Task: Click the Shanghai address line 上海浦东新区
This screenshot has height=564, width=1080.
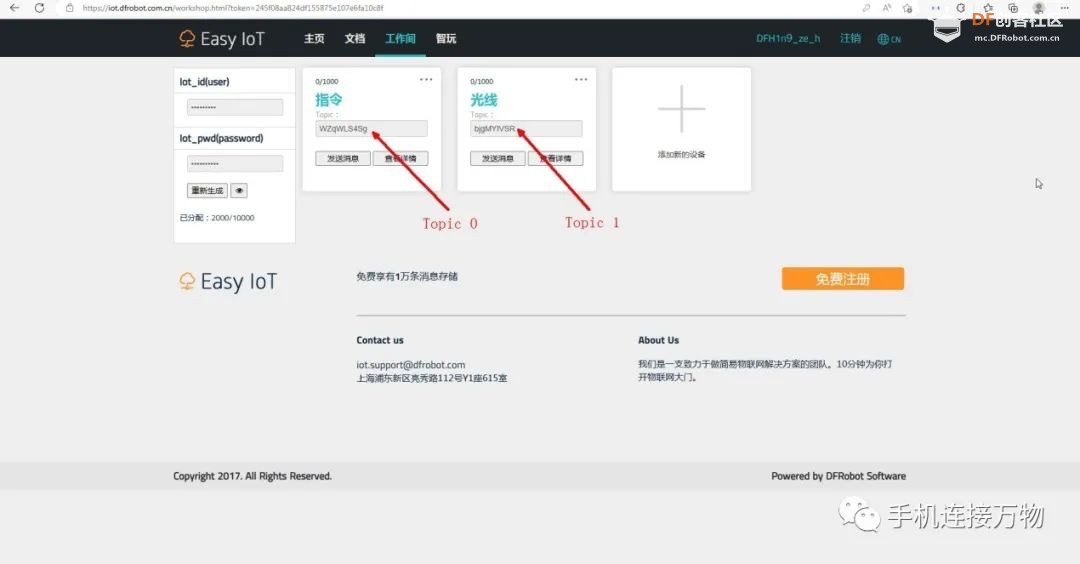Action: (432, 378)
